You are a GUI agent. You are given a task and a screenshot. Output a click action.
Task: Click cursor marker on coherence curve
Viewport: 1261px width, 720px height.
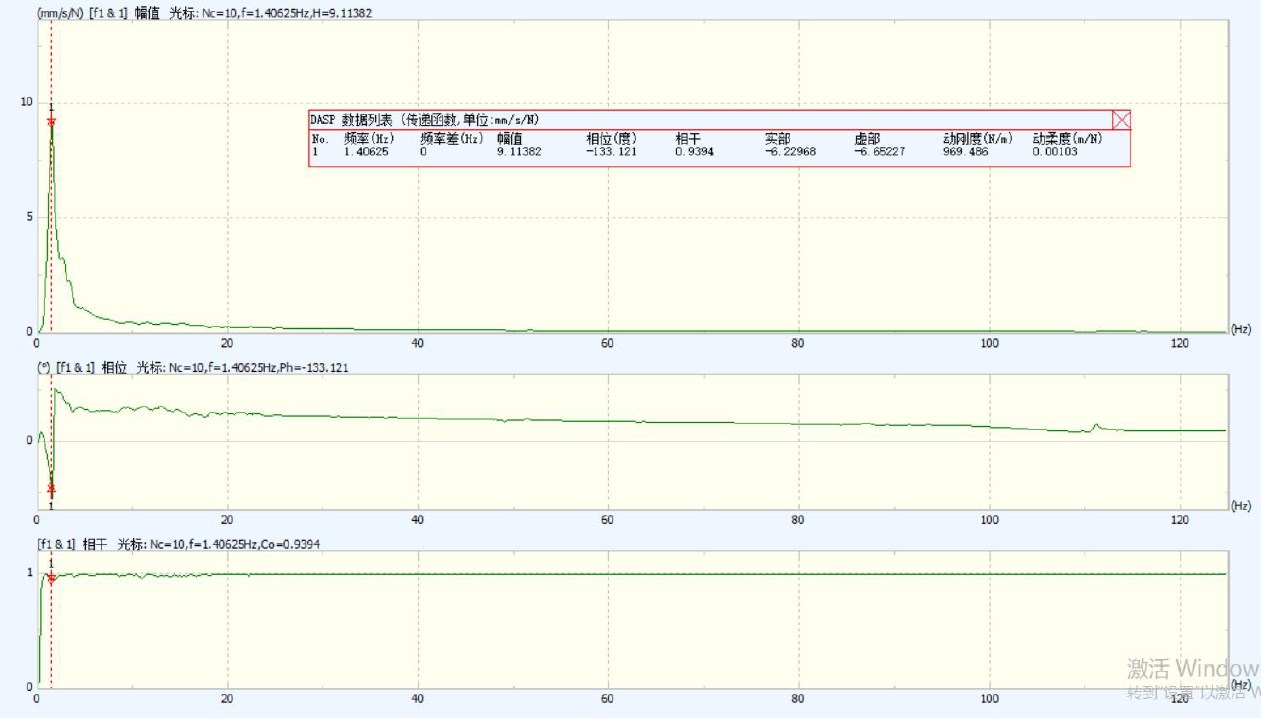[x=51, y=579]
